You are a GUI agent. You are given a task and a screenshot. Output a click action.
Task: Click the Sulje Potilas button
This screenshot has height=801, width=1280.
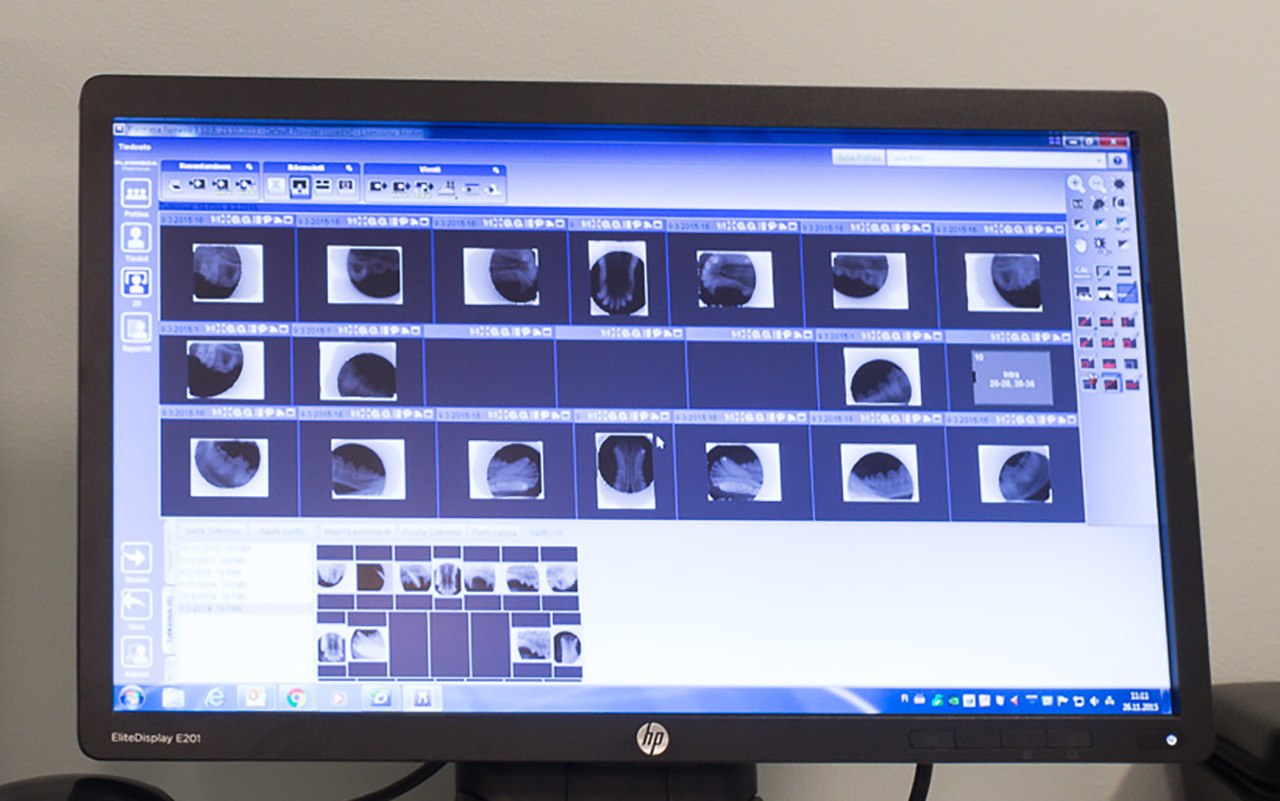[857, 159]
